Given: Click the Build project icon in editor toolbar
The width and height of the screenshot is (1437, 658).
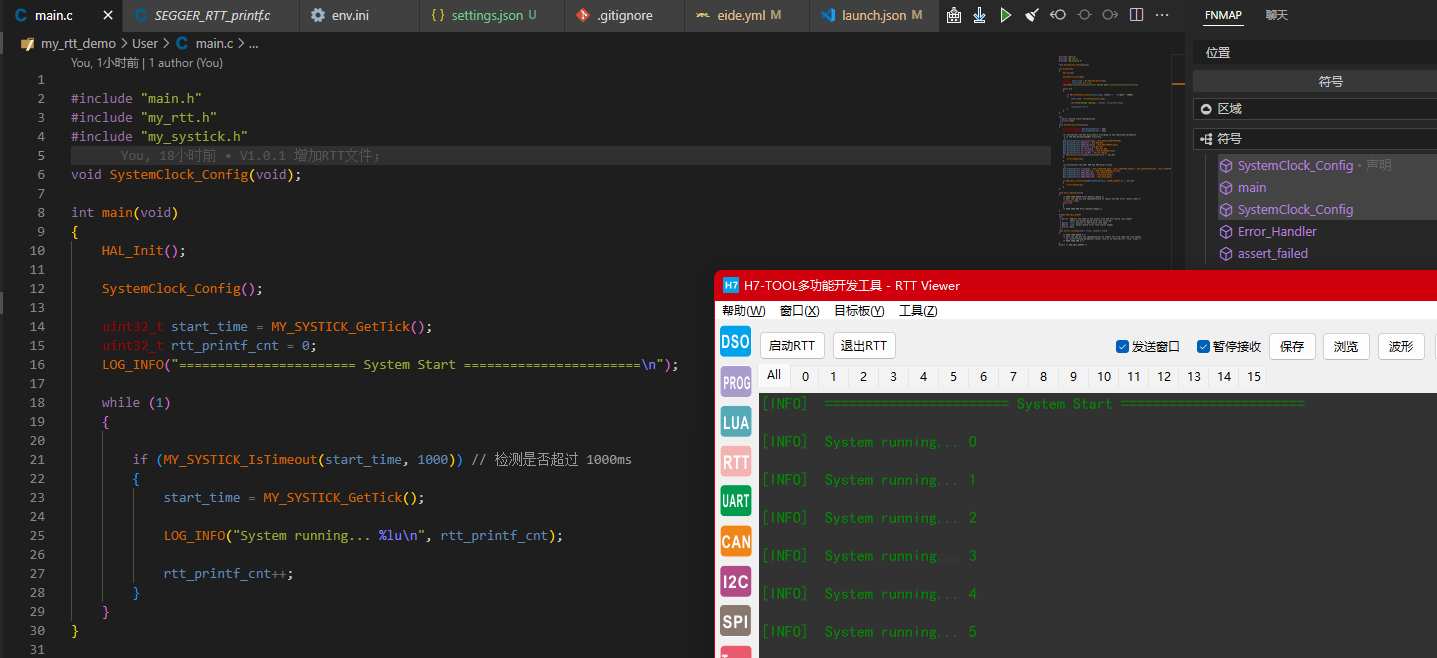Looking at the screenshot, I should pos(954,15).
